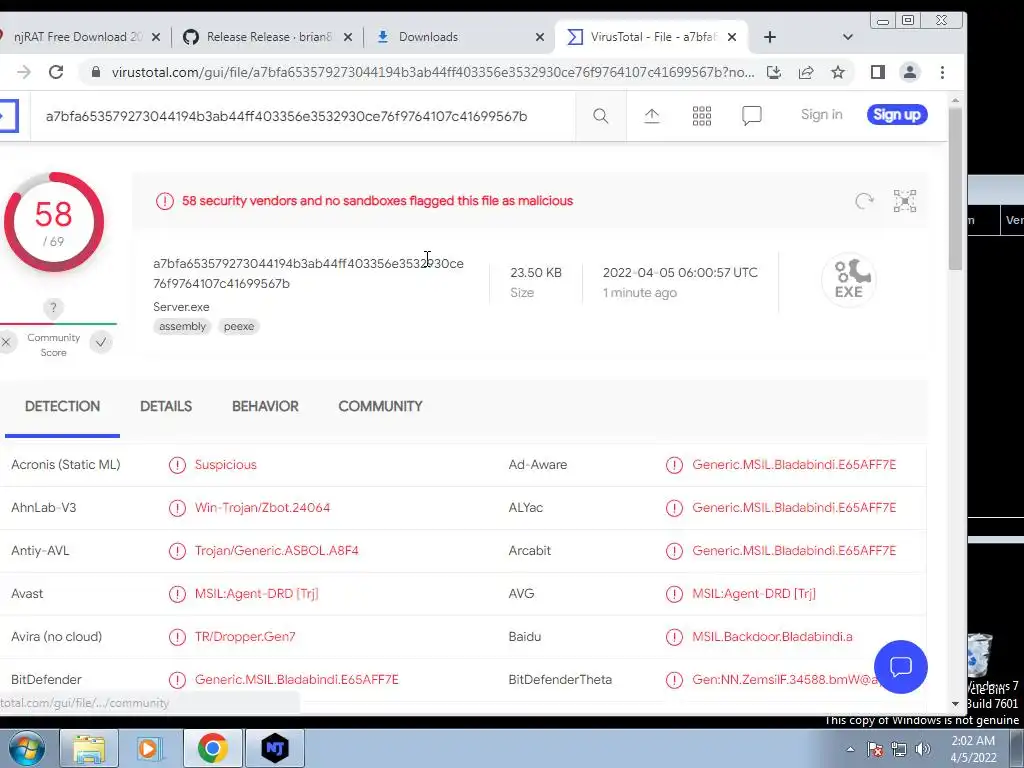This screenshot has height=768, width=1024.
Task: Open Windows Start menu orb
Action: pyautogui.click(x=26, y=748)
